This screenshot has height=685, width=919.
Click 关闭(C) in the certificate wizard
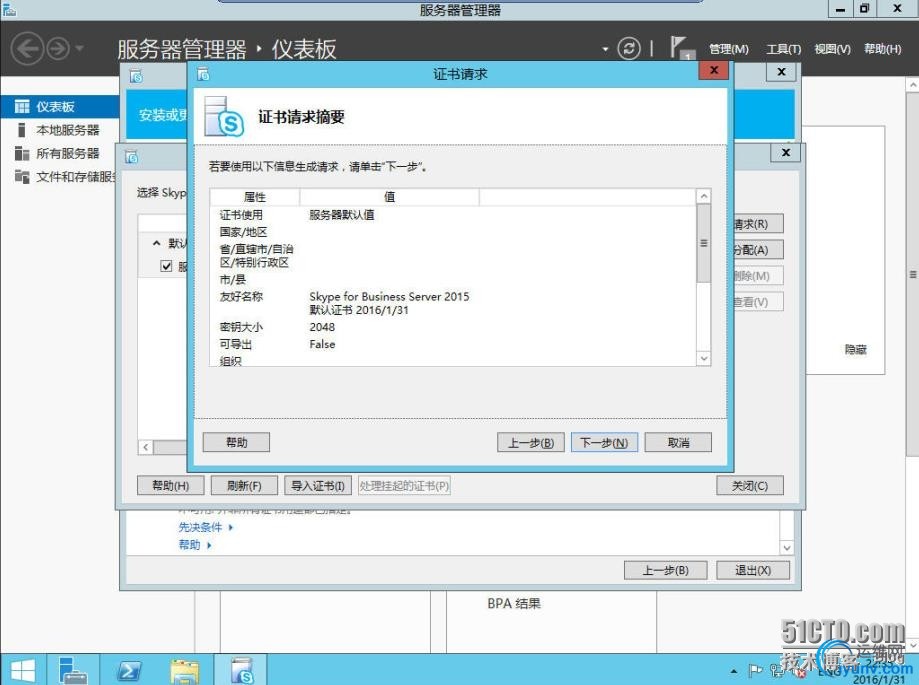(750, 486)
